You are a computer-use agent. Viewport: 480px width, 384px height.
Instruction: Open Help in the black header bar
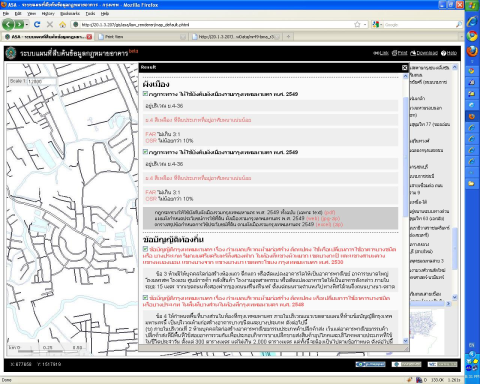click(449, 53)
